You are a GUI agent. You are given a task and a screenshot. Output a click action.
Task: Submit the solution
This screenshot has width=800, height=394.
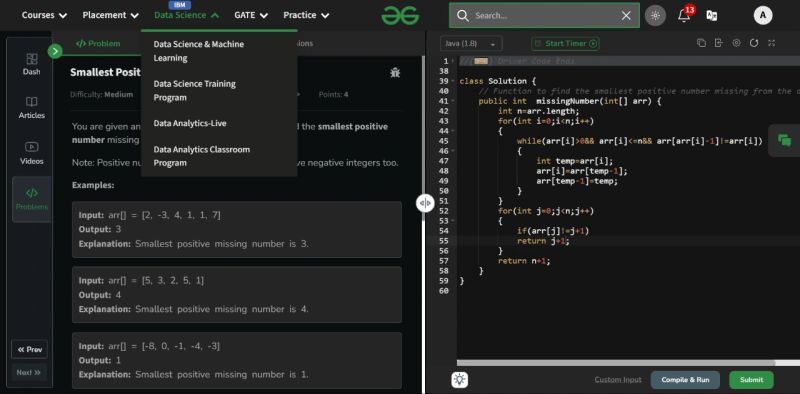(752, 380)
